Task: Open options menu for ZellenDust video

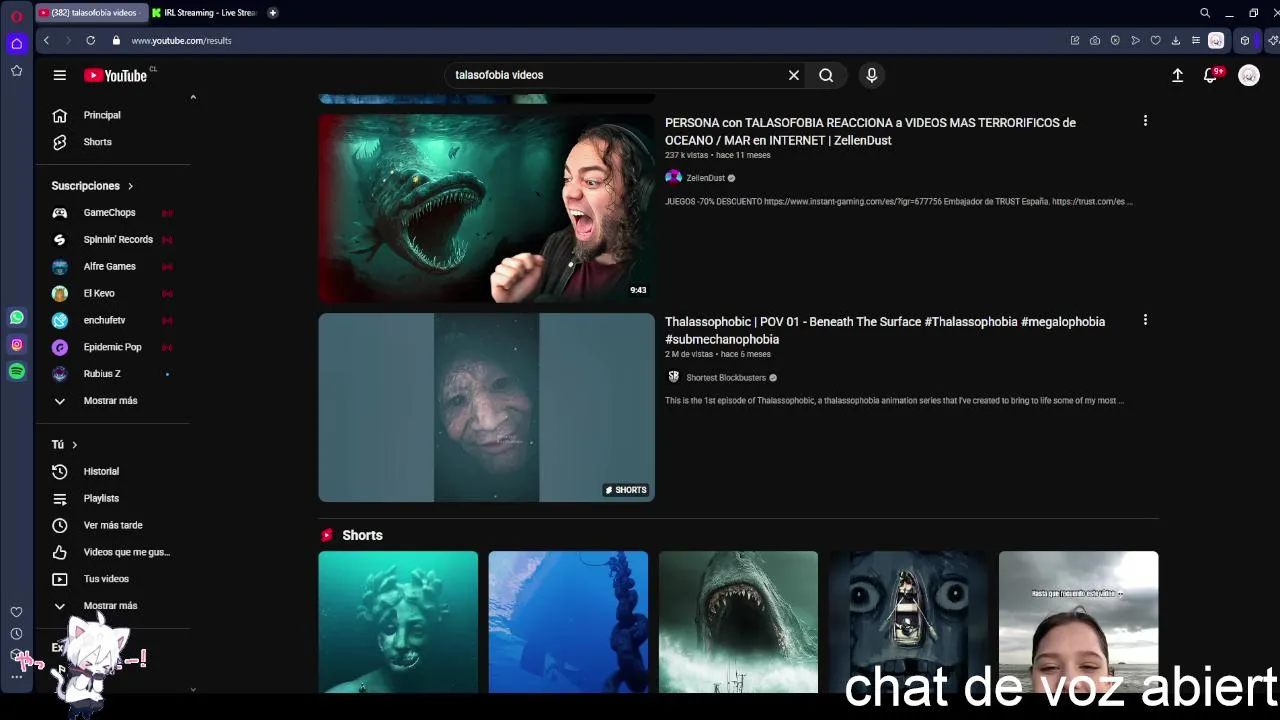Action: click(1145, 121)
